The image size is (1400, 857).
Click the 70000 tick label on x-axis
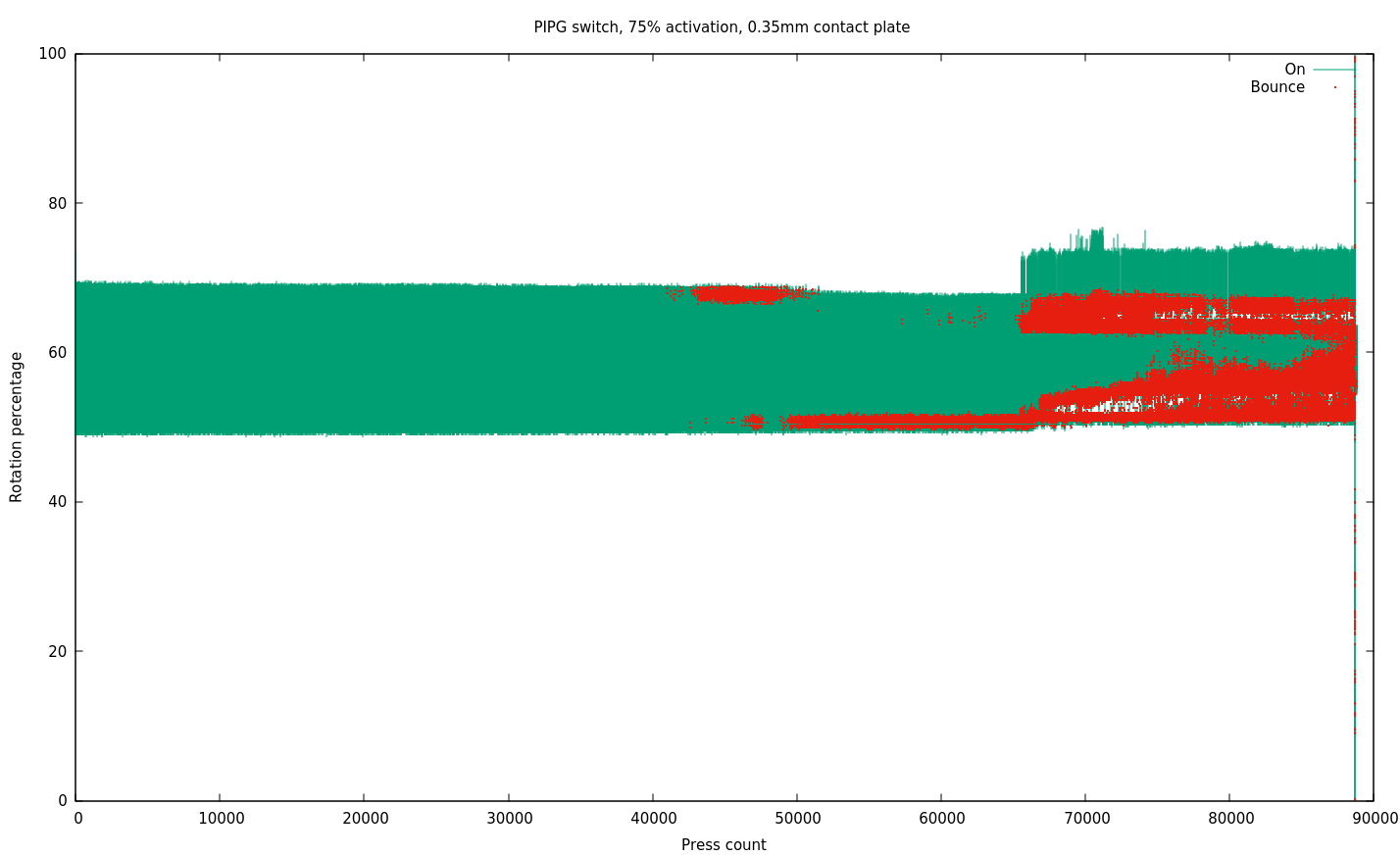click(x=1085, y=819)
